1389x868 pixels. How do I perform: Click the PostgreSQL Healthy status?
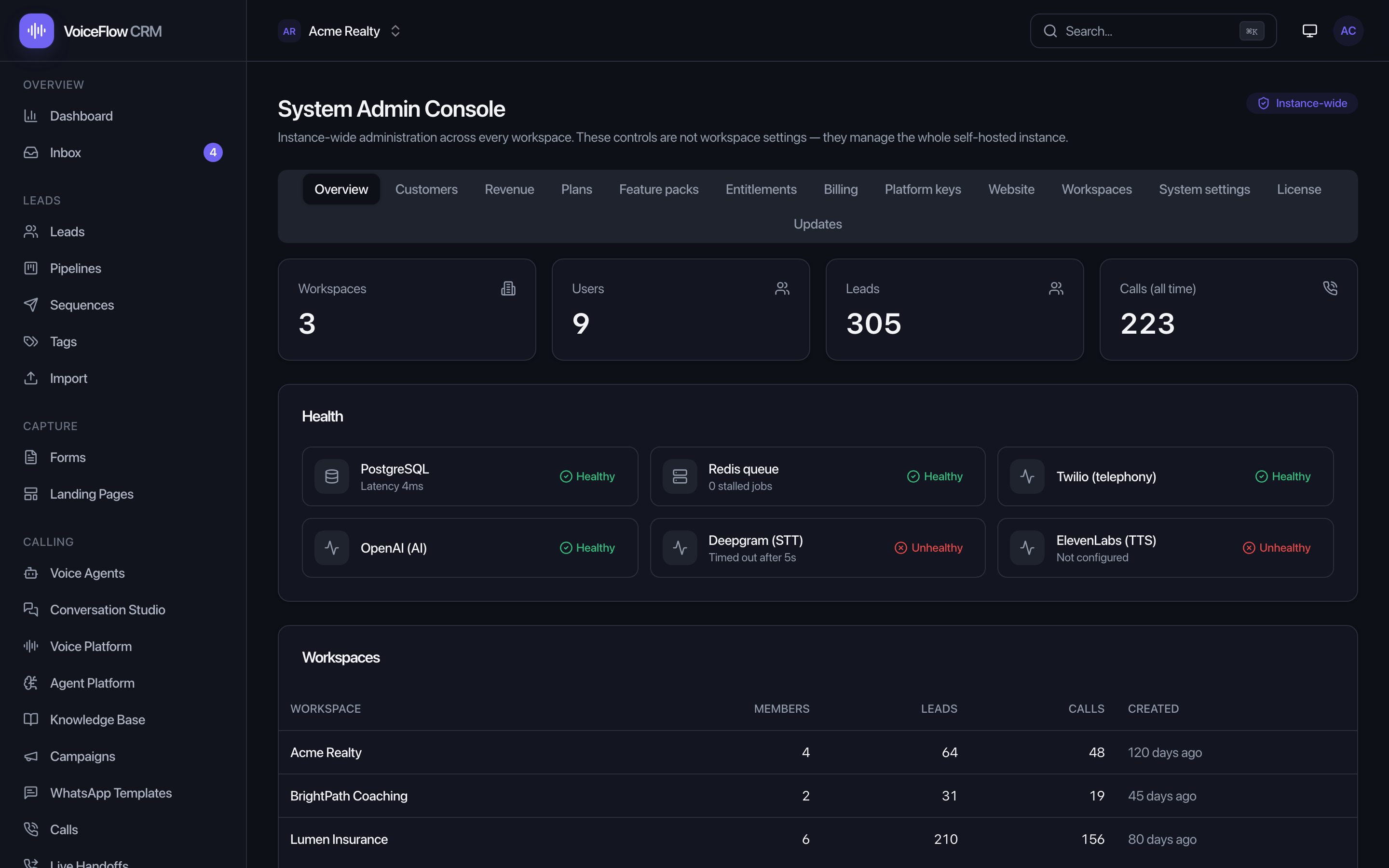pyautogui.click(x=587, y=476)
